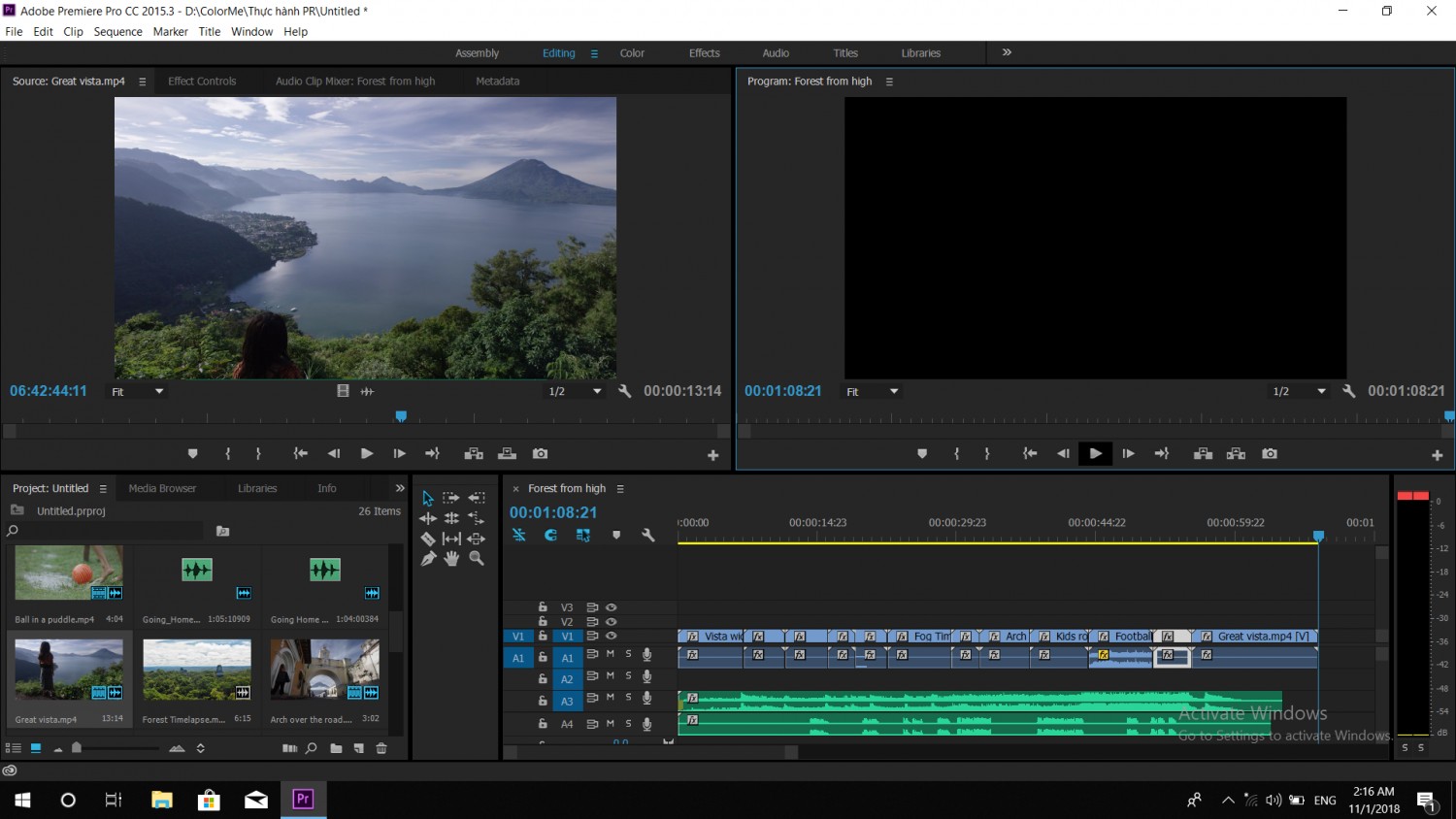Mark In point in the Source monitor
Viewport: 1456px width, 819px height.
(x=228, y=454)
